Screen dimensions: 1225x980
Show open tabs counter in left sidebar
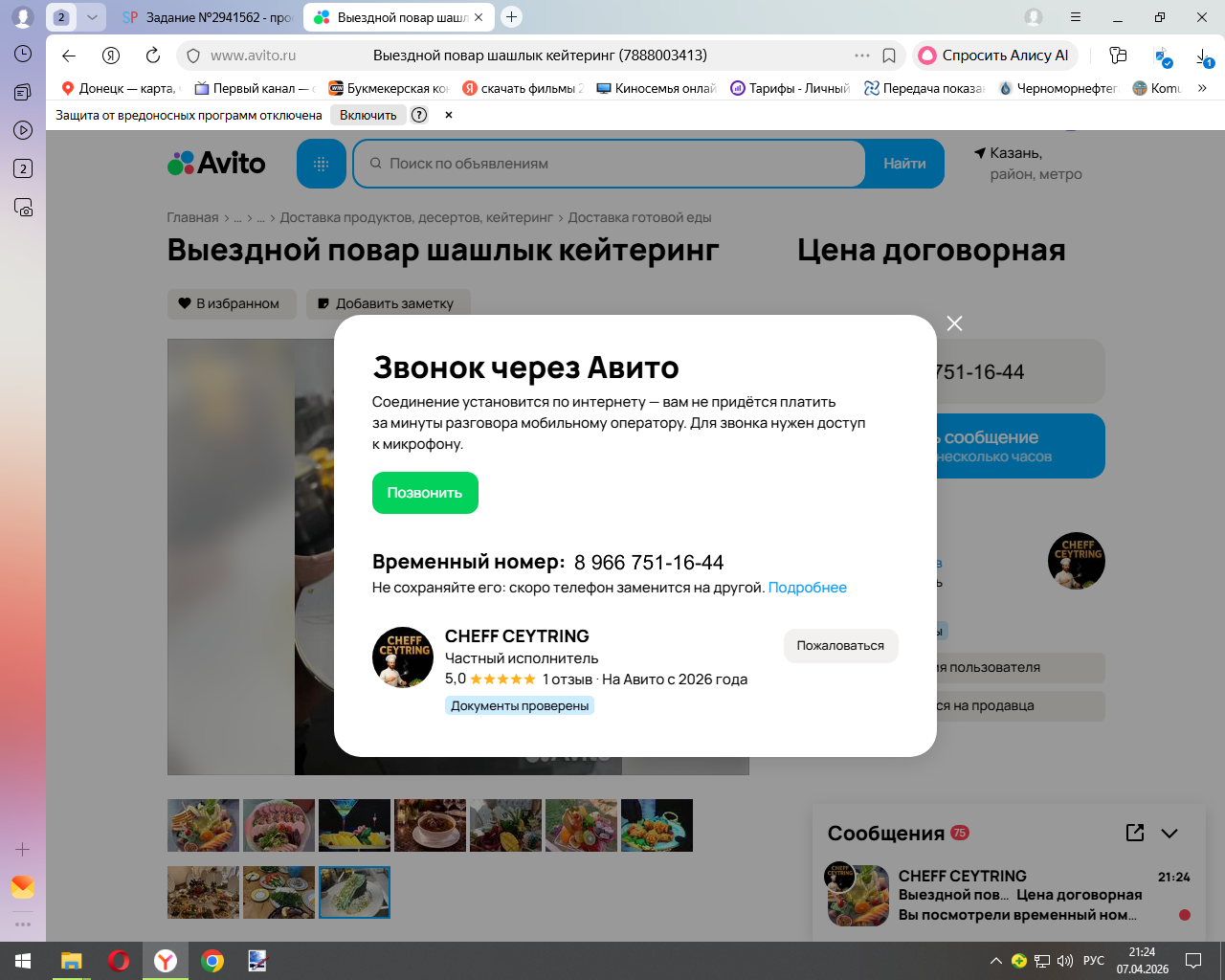23,168
